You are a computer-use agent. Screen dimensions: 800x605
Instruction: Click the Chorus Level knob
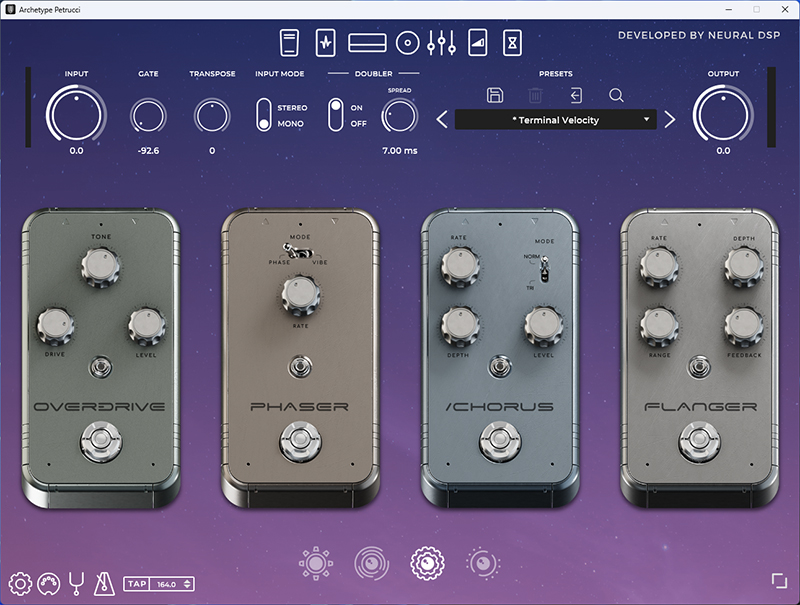coord(544,326)
